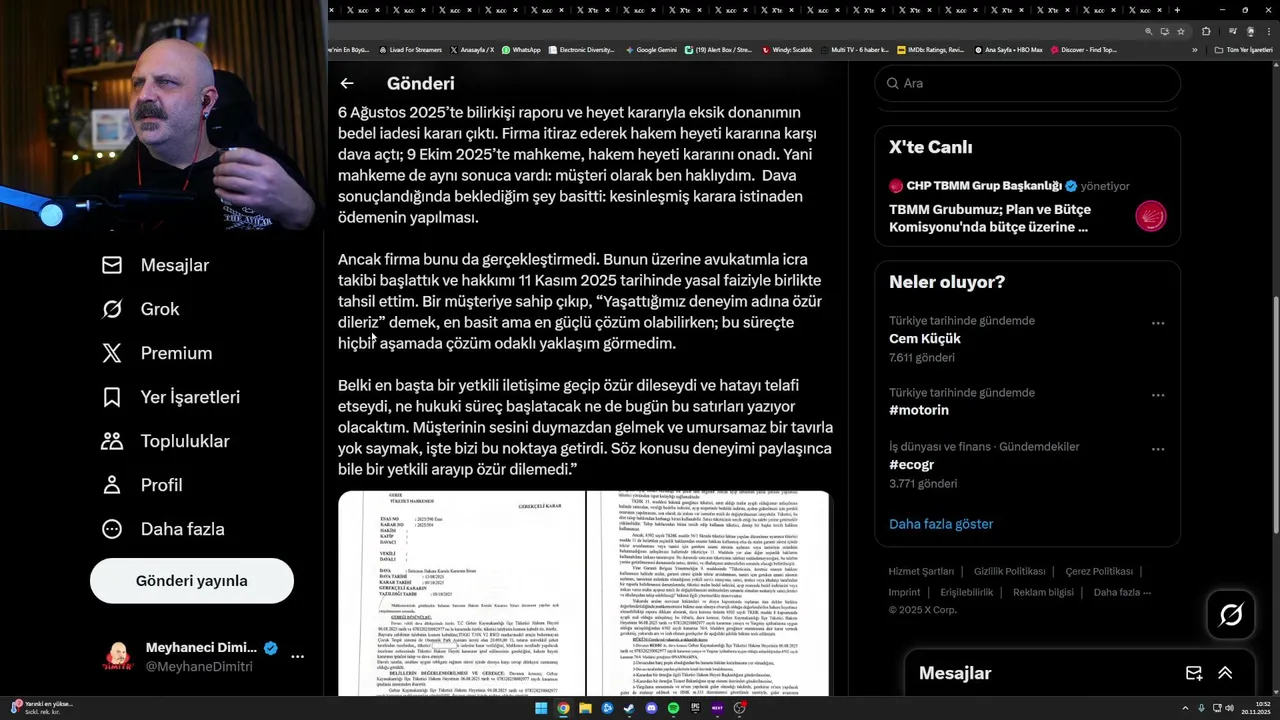Open Discover - Find Top... bookmark

click(1083, 49)
